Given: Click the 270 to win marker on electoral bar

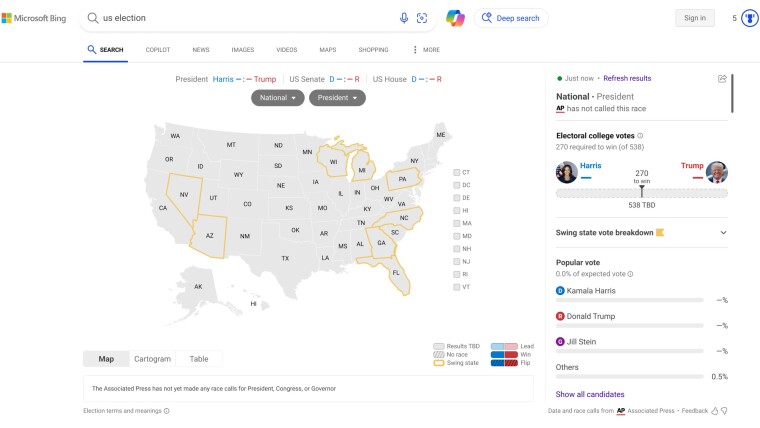Looking at the screenshot, I should [642, 191].
